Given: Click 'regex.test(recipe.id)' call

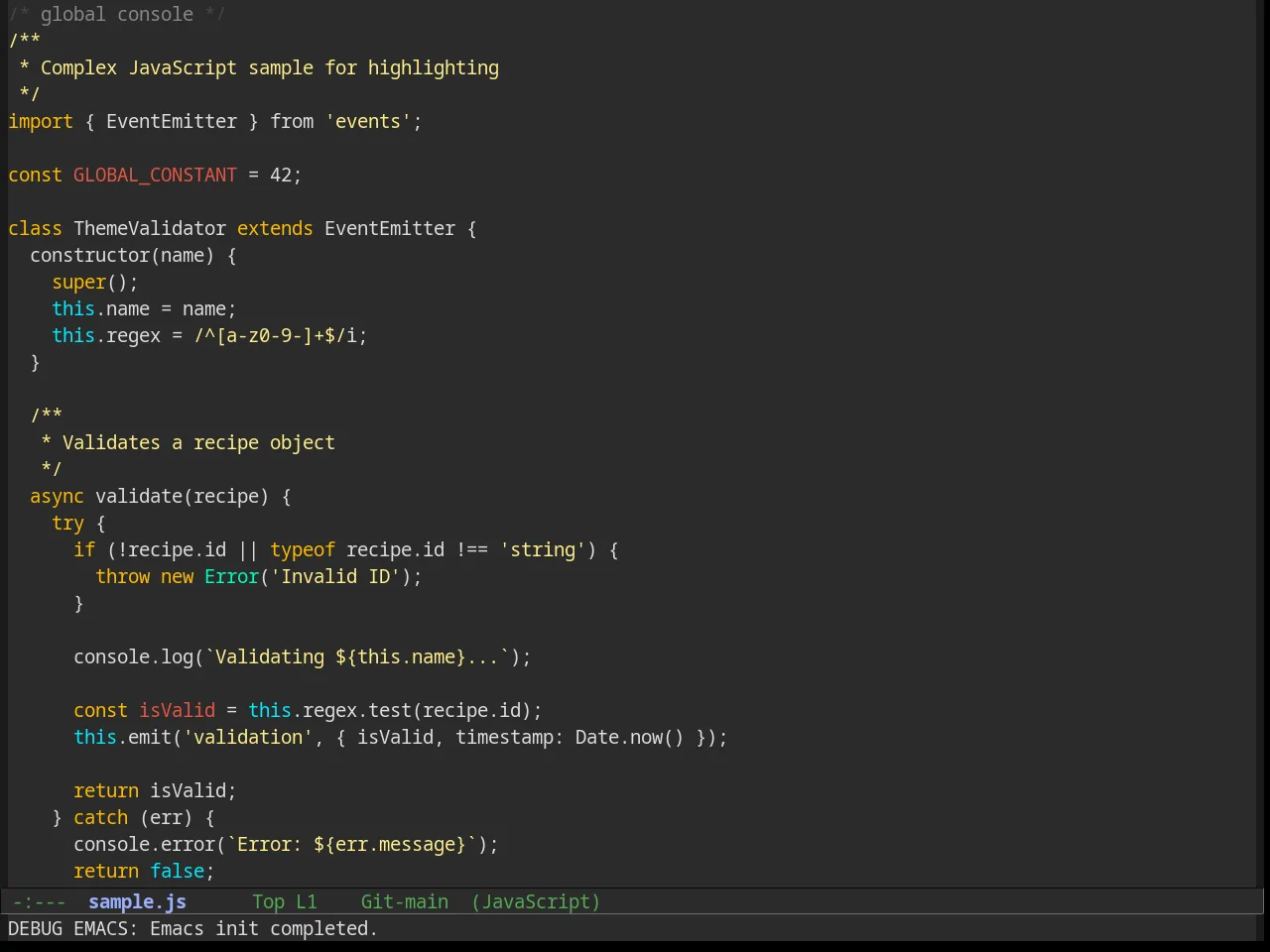Looking at the screenshot, I should click(417, 710).
